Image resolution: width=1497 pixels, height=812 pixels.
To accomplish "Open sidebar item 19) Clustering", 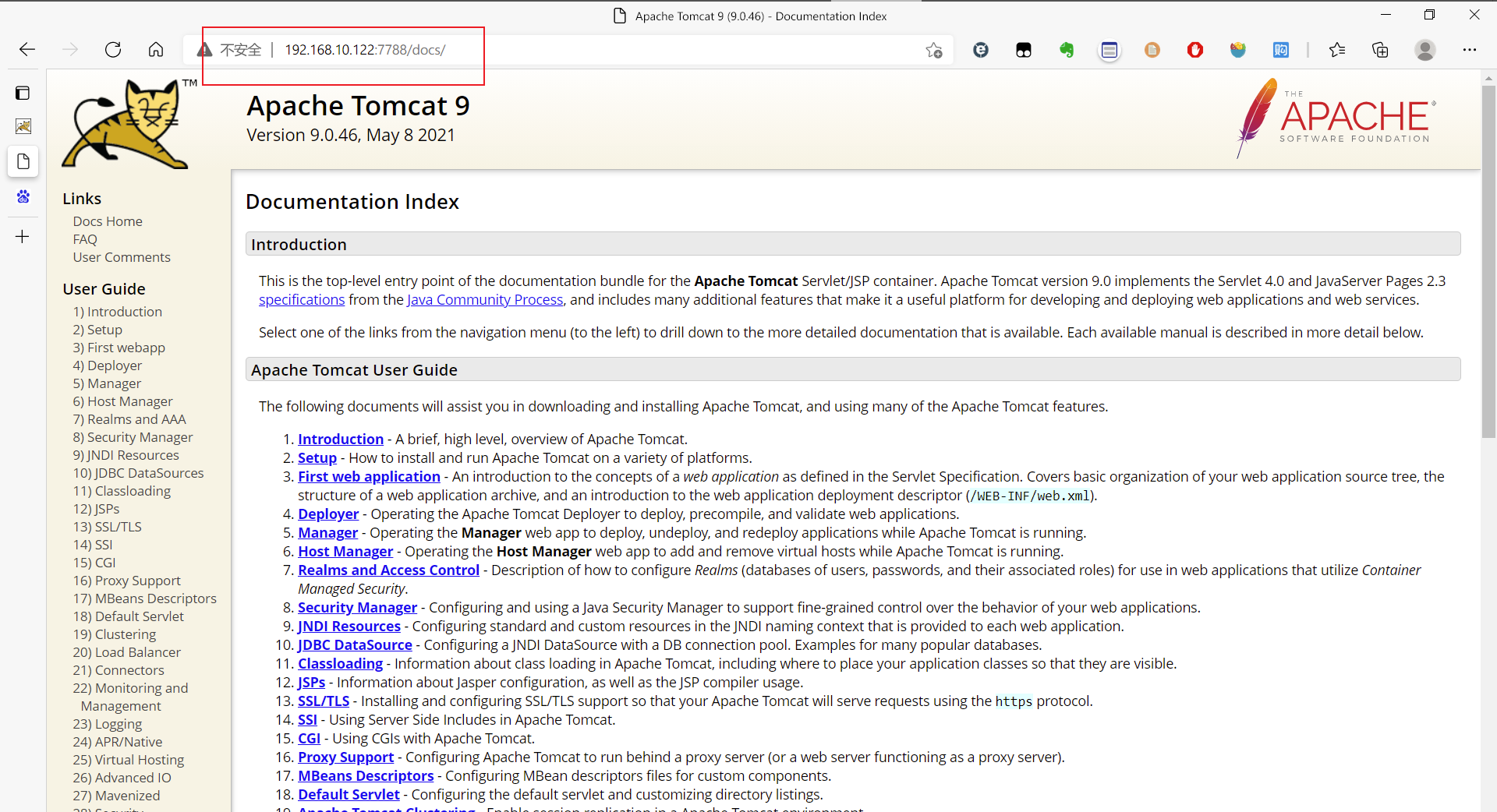I will [x=115, y=634].
